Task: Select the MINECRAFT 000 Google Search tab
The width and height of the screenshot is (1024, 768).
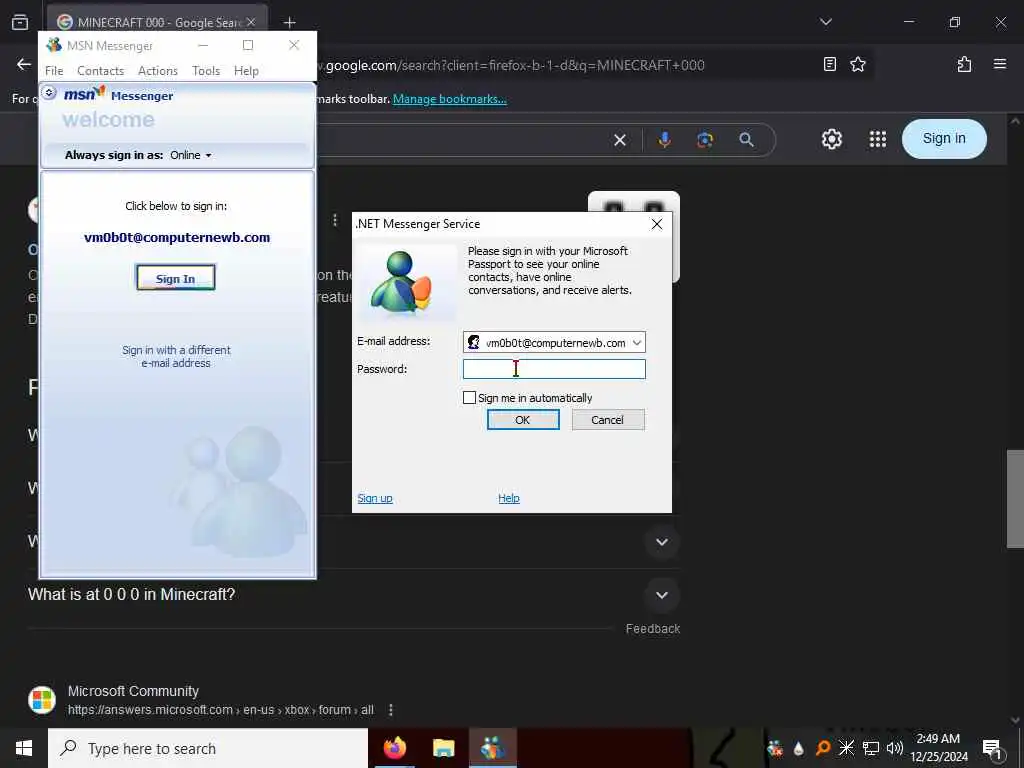Action: [157, 22]
